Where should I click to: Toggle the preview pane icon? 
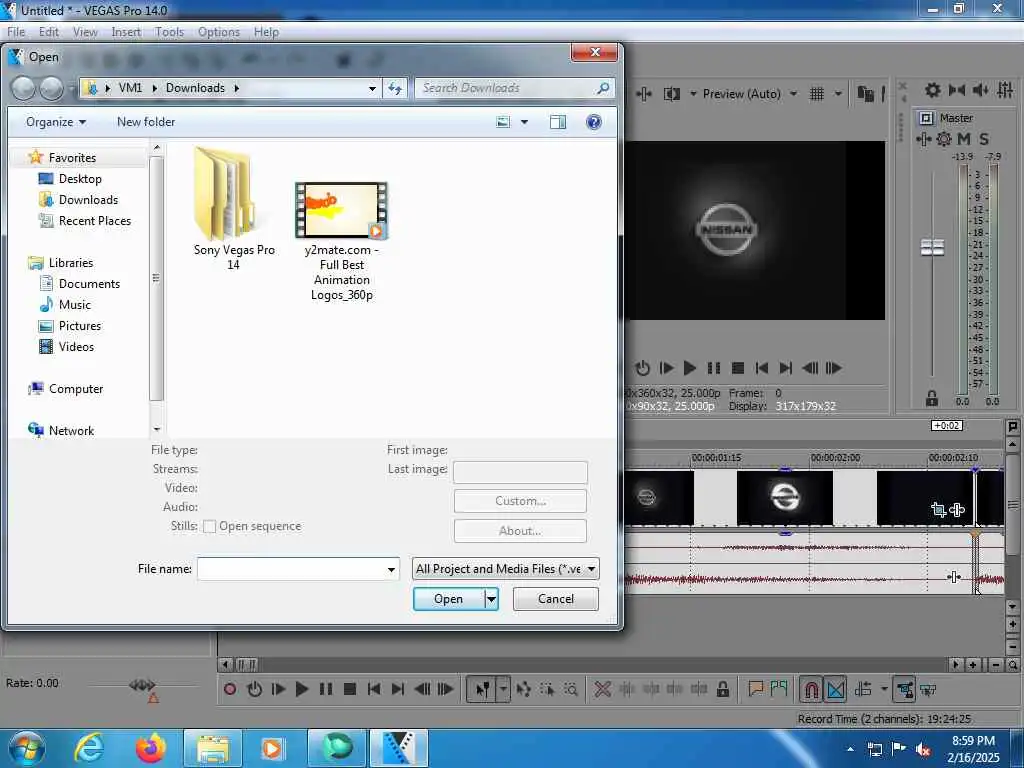click(x=558, y=122)
